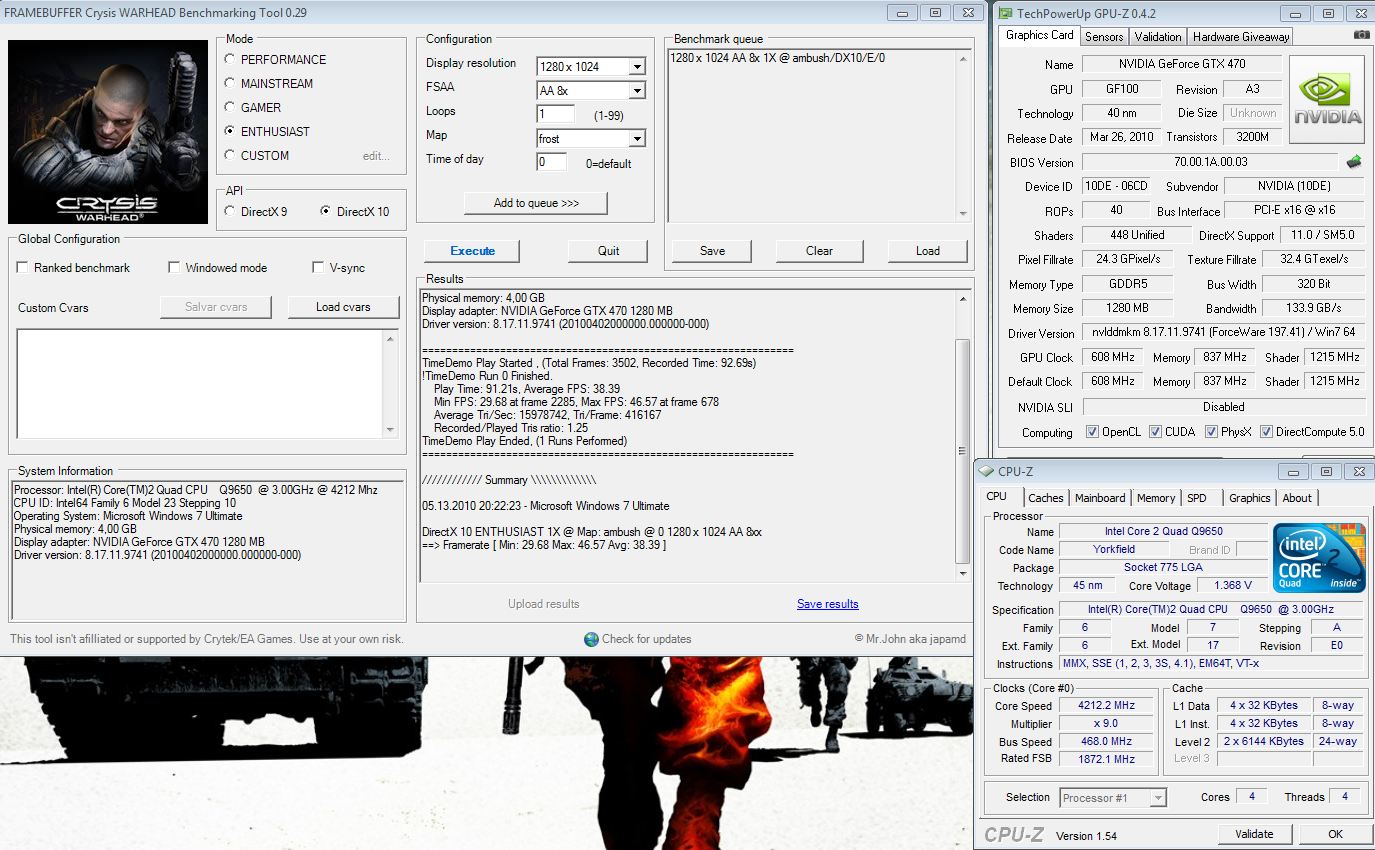Choose DirectX 9 API
Image resolution: width=1375 pixels, height=850 pixels.
pyautogui.click(x=231, y=211)
